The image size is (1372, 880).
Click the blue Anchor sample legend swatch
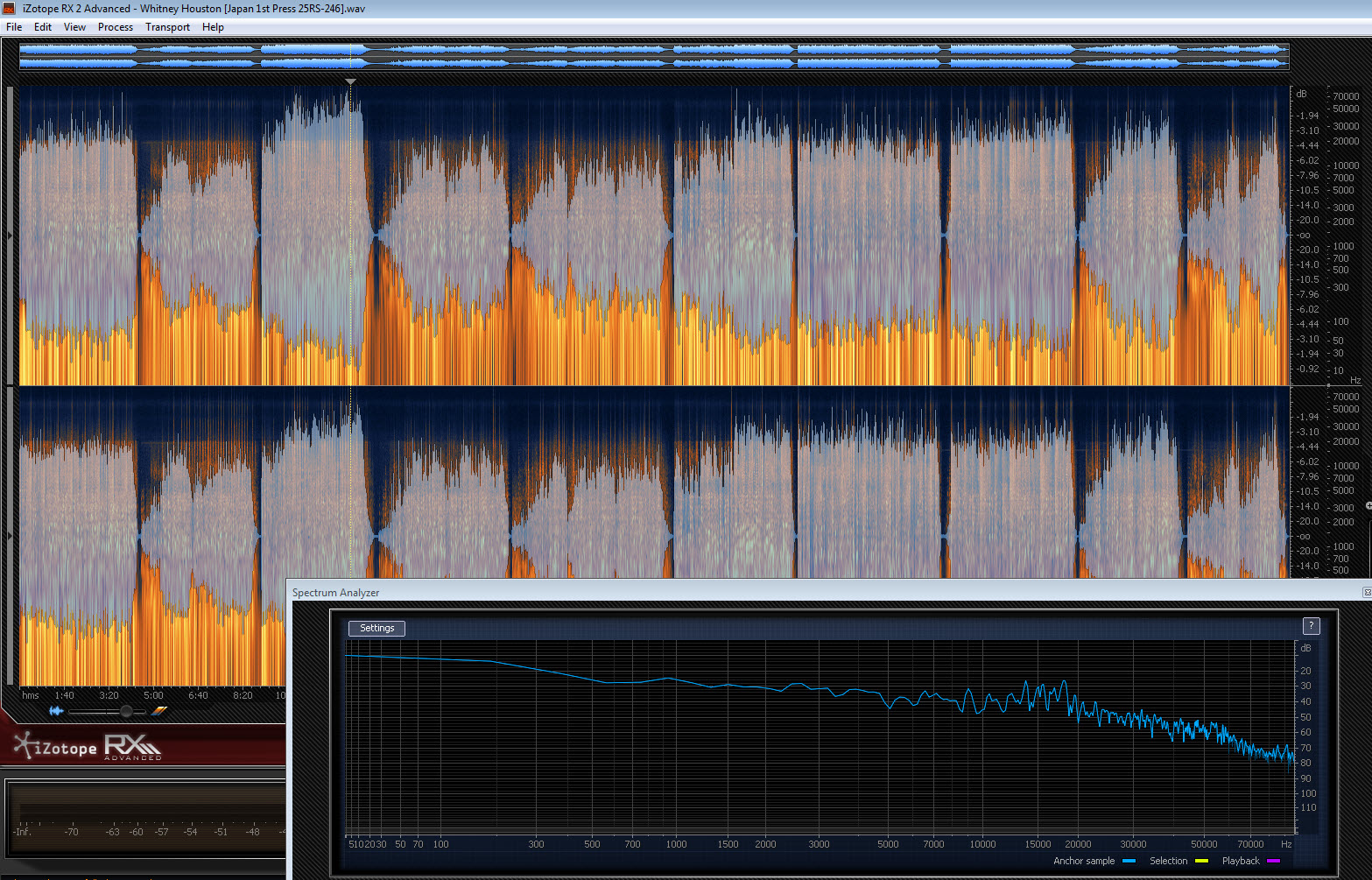click(1129, 862)
